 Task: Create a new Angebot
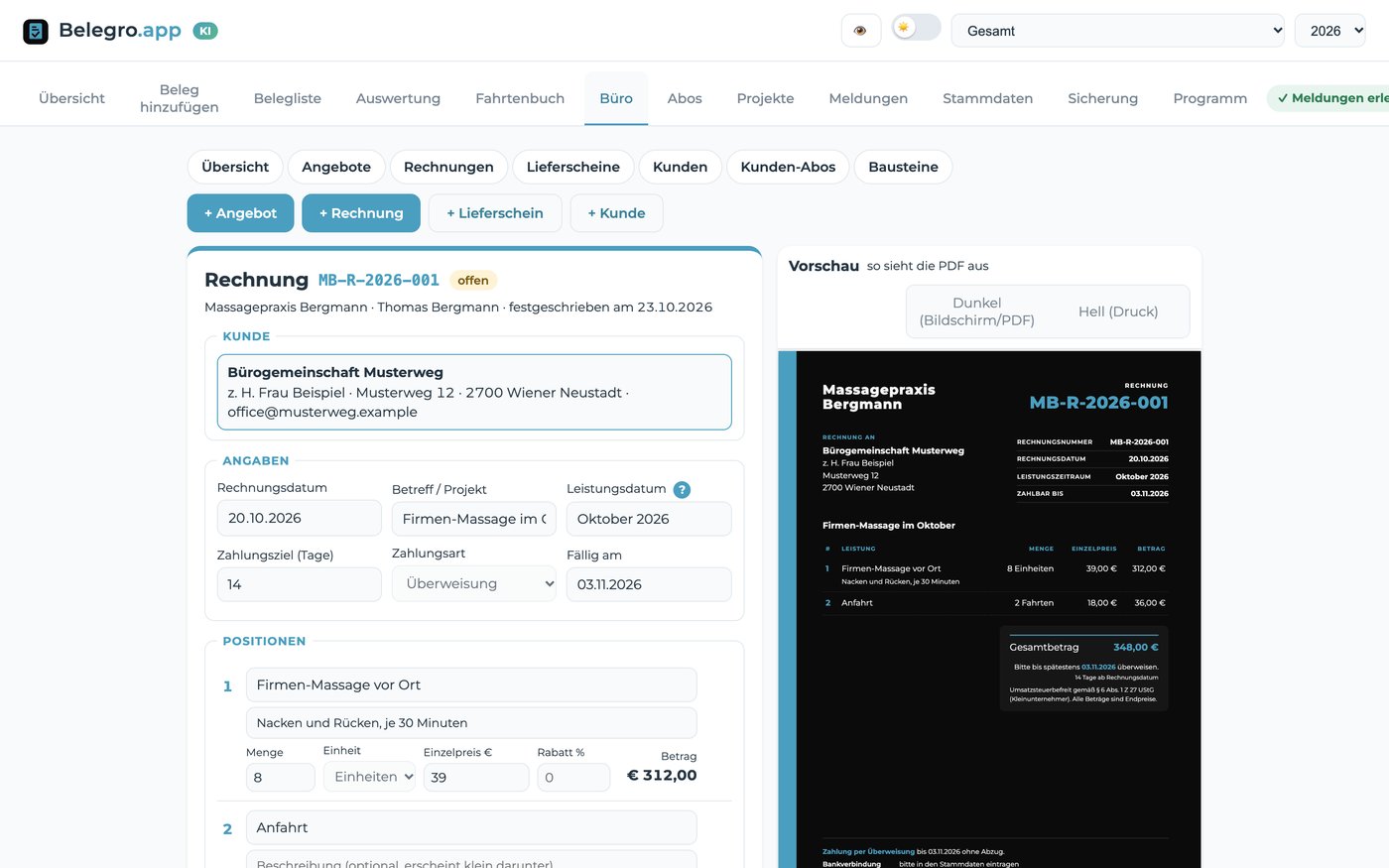(241, 213)
